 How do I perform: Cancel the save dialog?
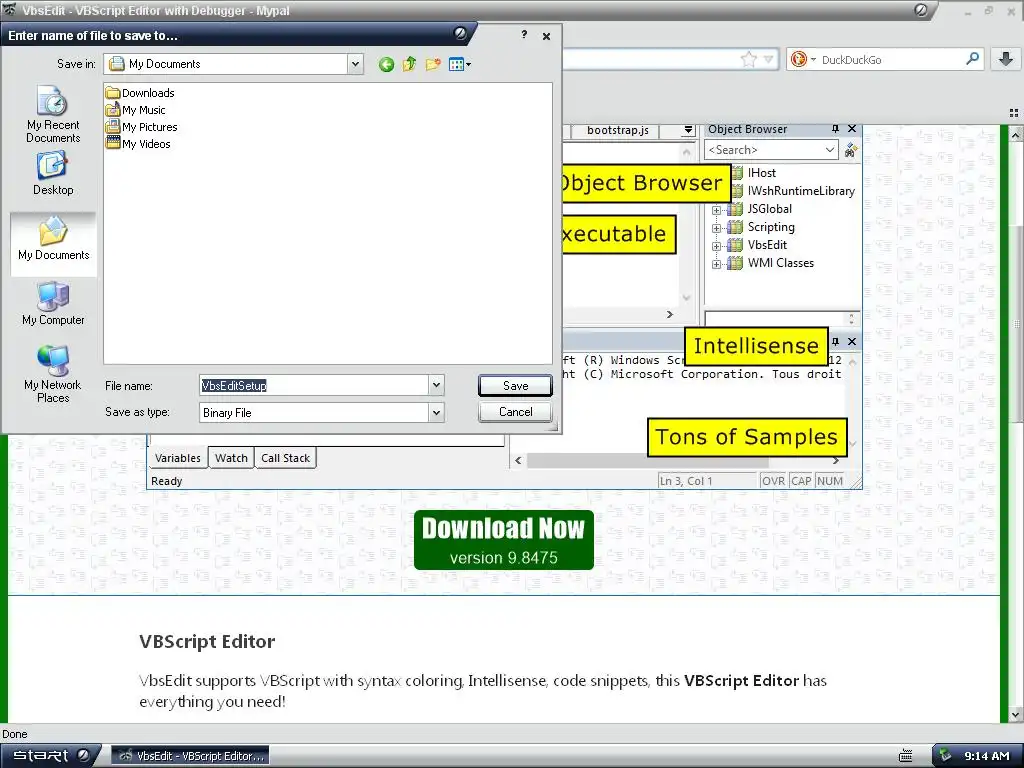click(515, 412)
